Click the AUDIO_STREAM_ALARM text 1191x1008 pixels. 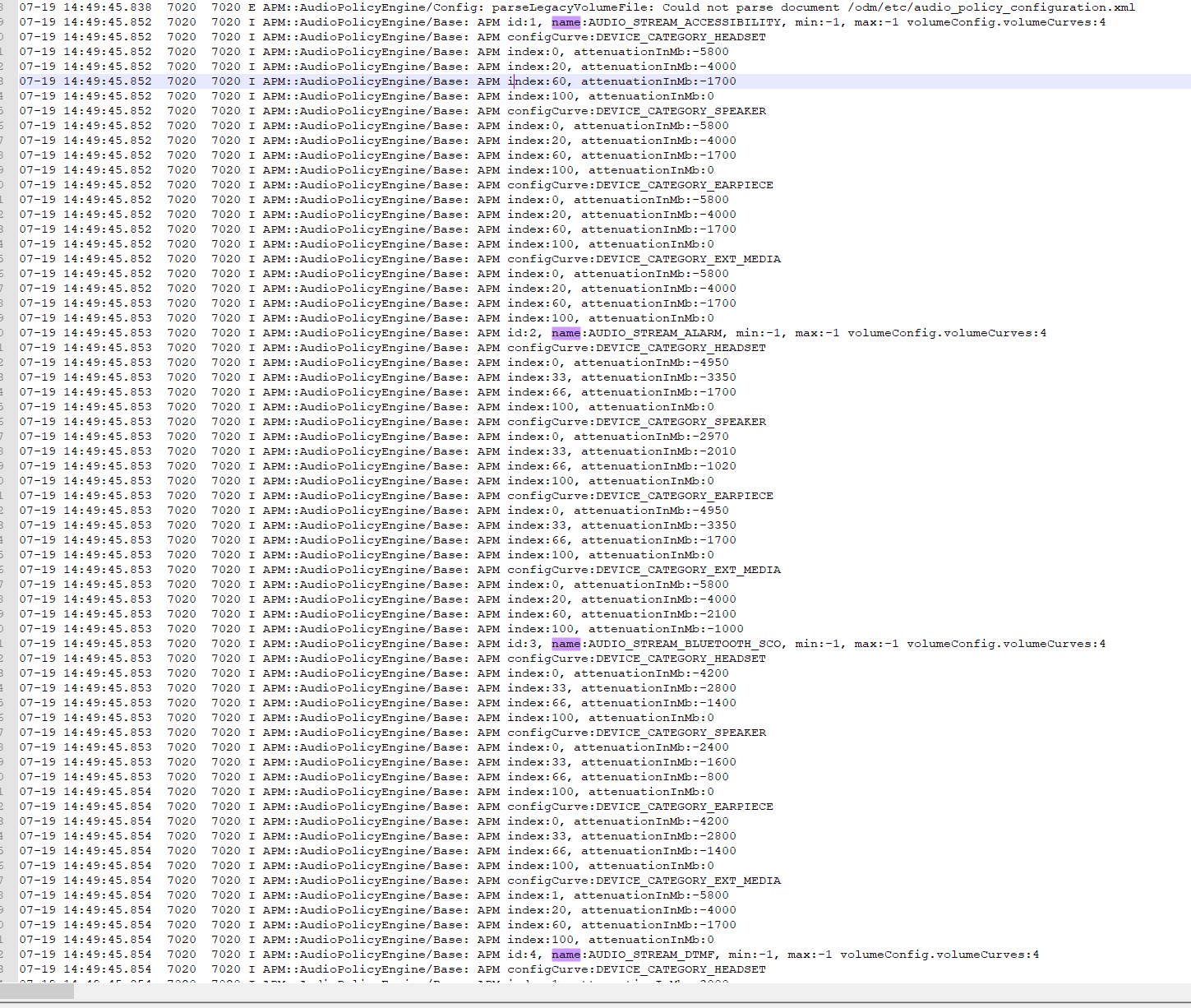coord(654,333)
